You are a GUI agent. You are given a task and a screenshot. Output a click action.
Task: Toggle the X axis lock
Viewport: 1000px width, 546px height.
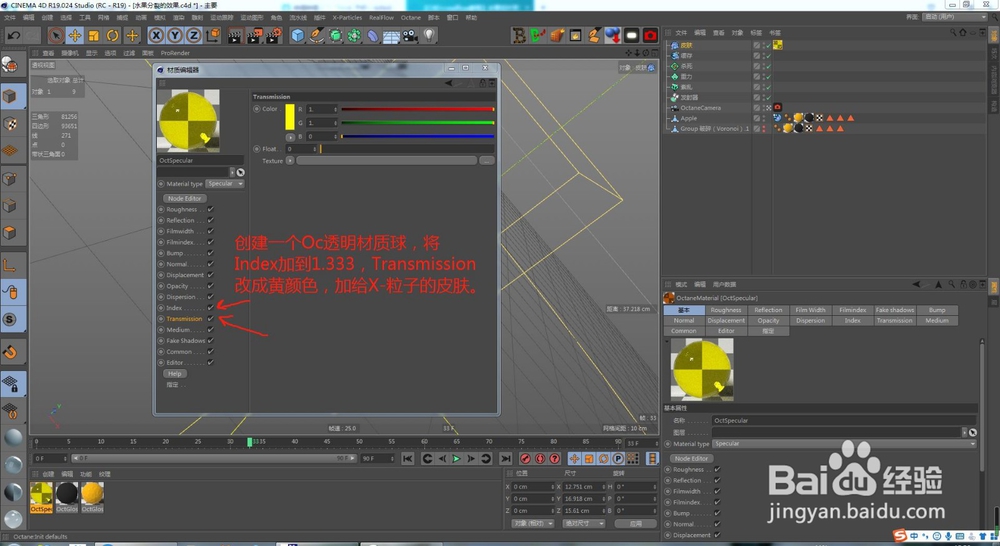tap(156, 36)
